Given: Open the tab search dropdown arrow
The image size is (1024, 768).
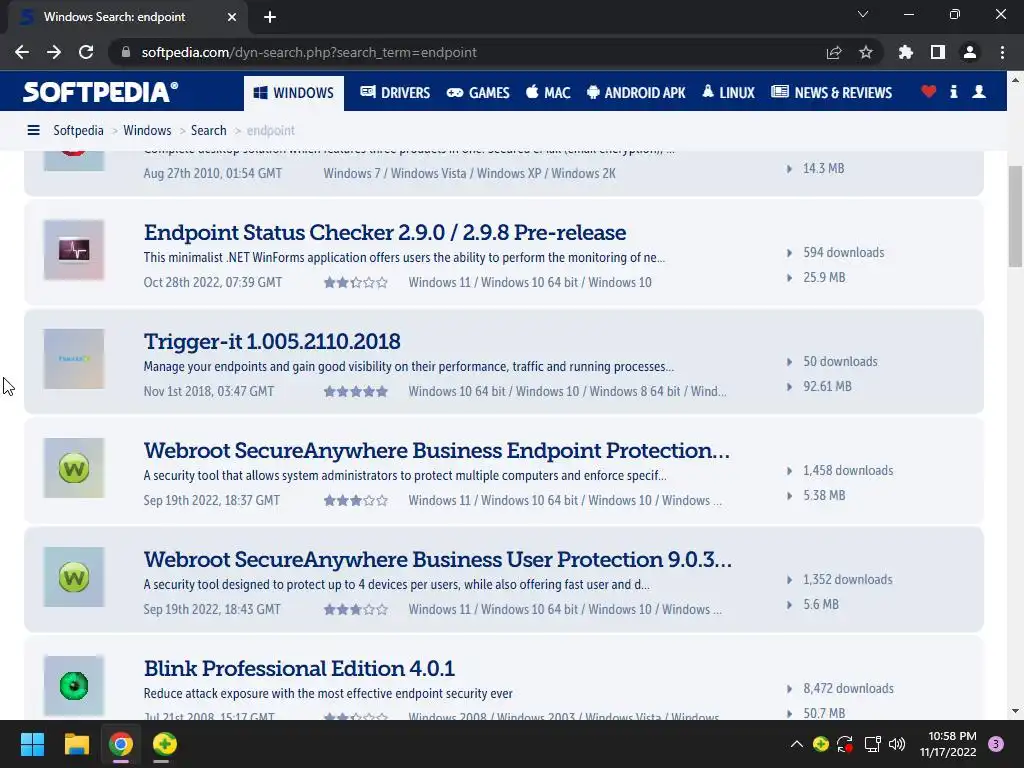Looking at the screenshot, I should pos(863,14).
